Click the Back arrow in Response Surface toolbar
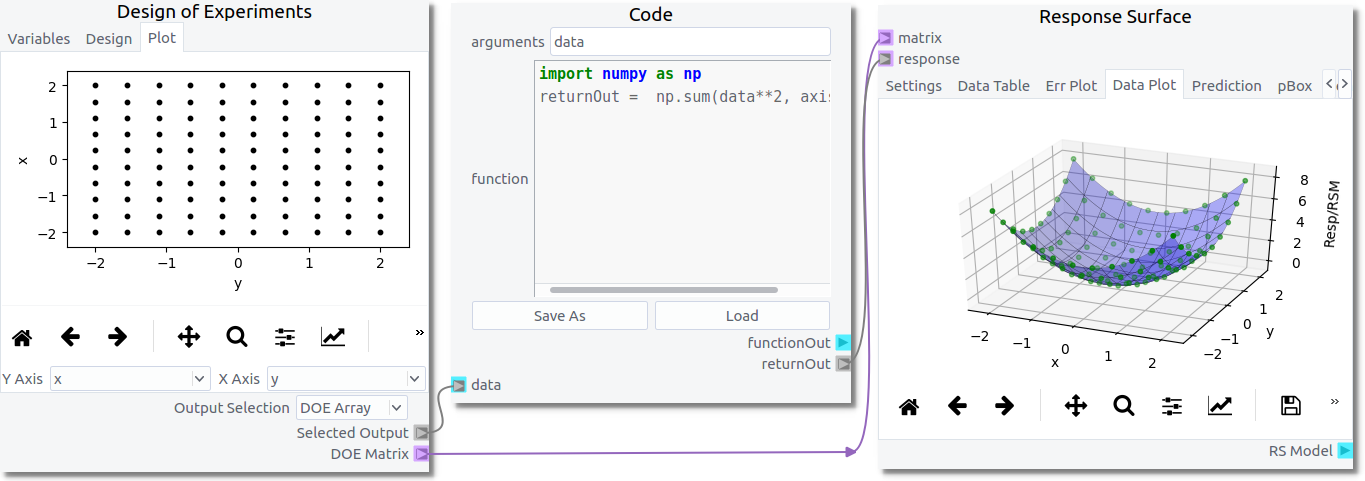 pyautogui.click(x=957, y=405)
